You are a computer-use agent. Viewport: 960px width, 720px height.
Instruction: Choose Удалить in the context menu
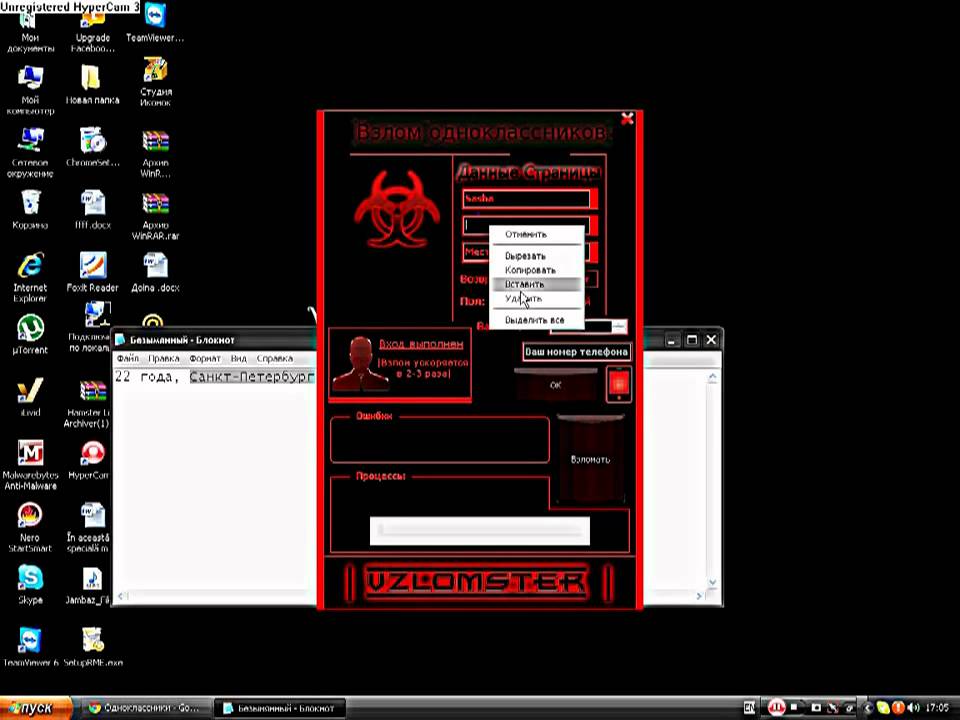[537, 299]
